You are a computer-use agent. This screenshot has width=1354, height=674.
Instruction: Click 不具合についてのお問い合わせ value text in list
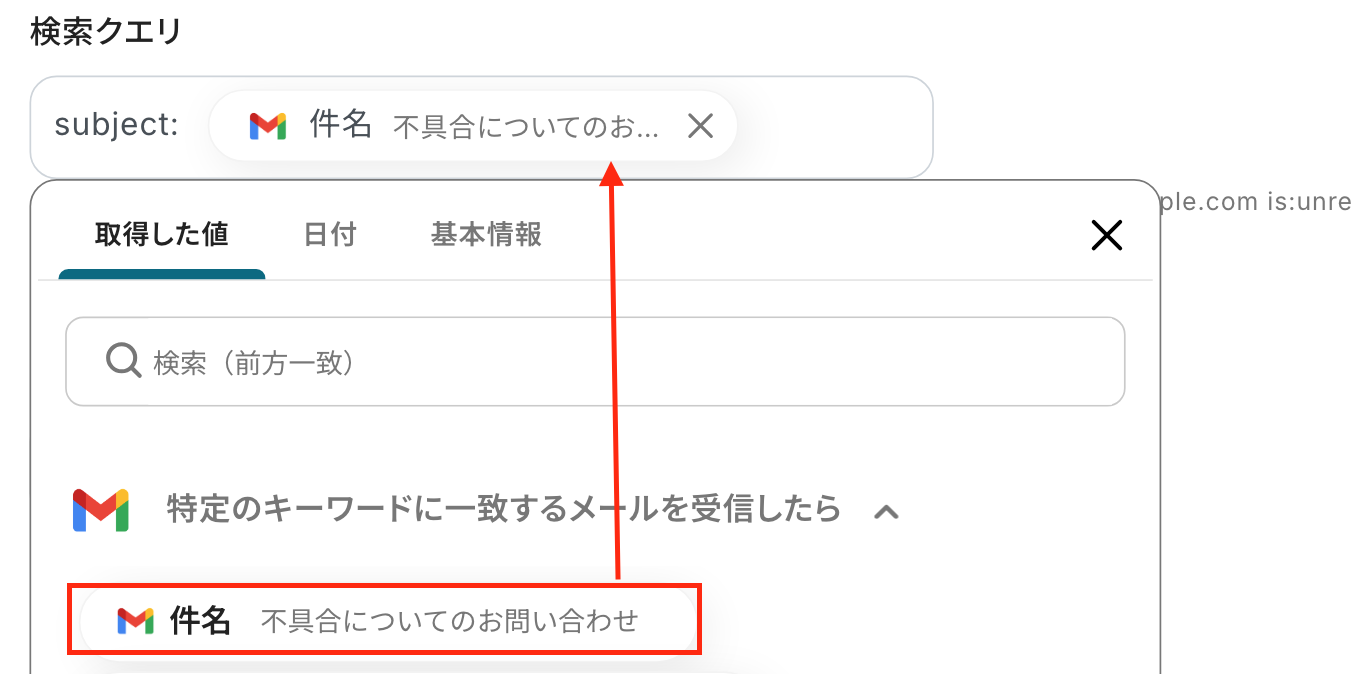click(449, 622)
